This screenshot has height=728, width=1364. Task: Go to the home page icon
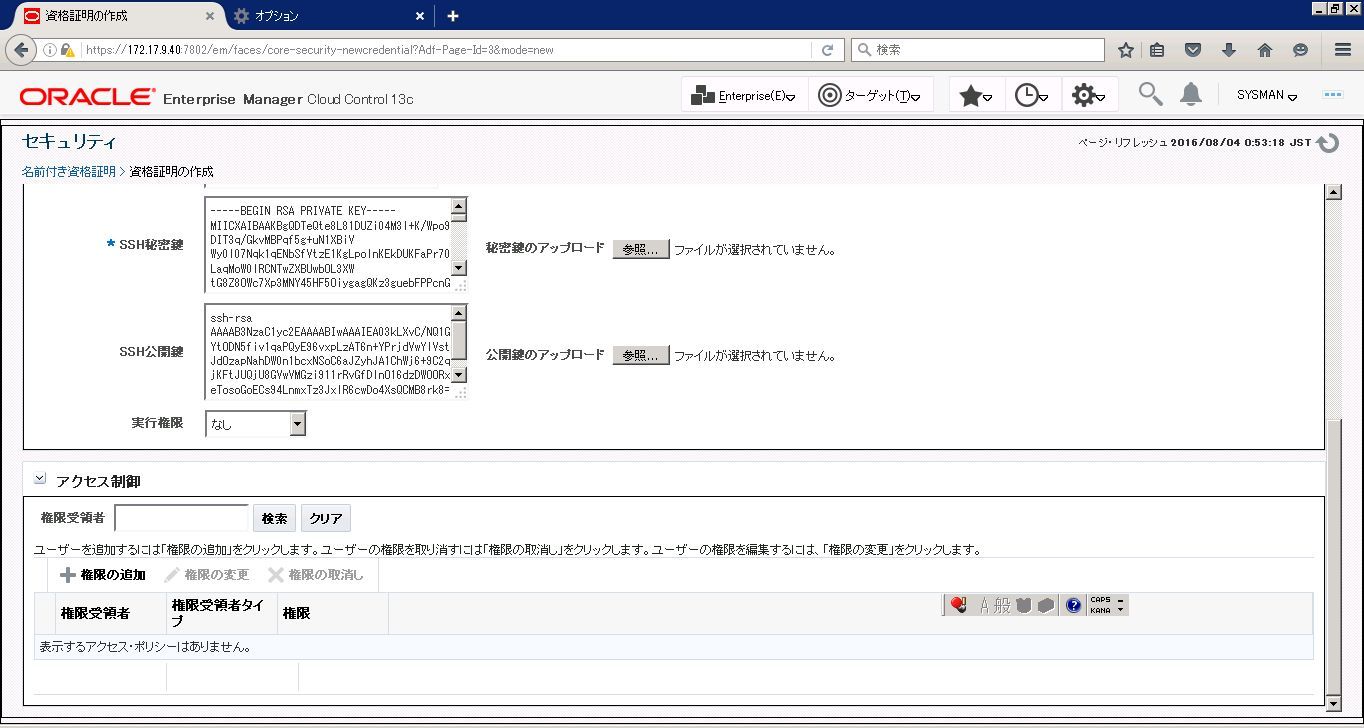coord(1265,49)
